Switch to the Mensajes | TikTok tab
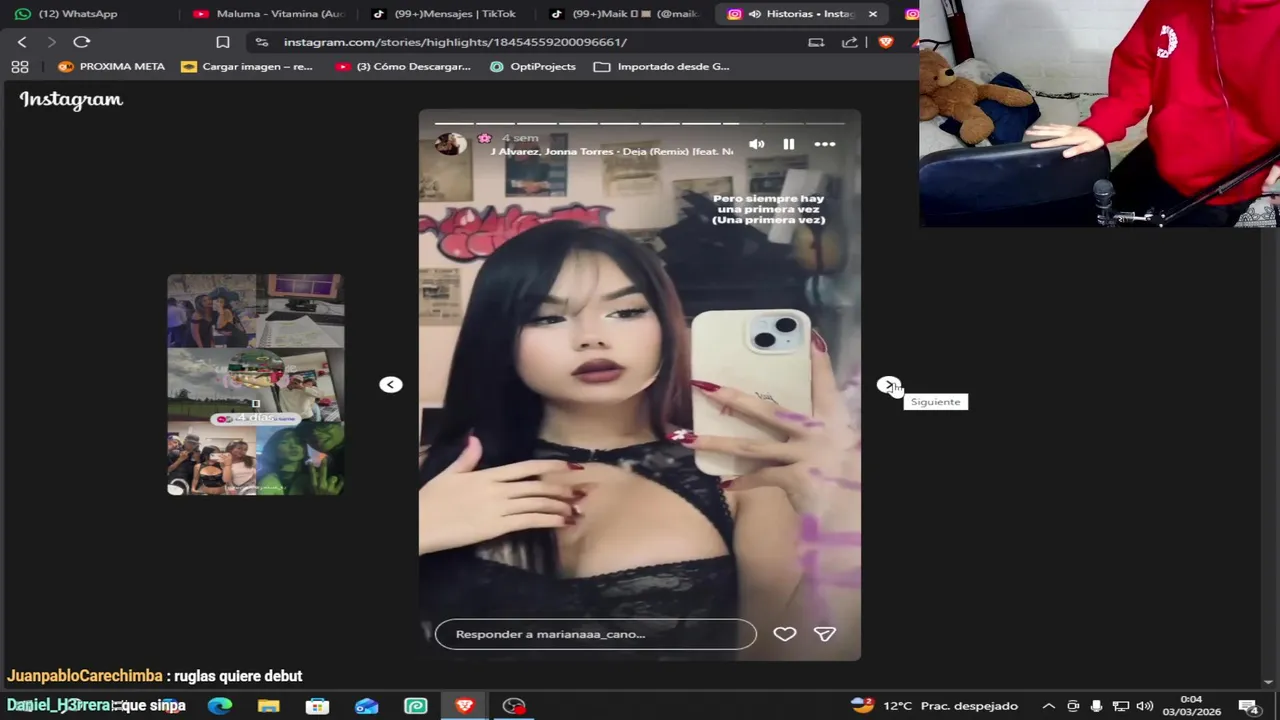The height and width of the screenshot is (720, 1280). point(444,14)
